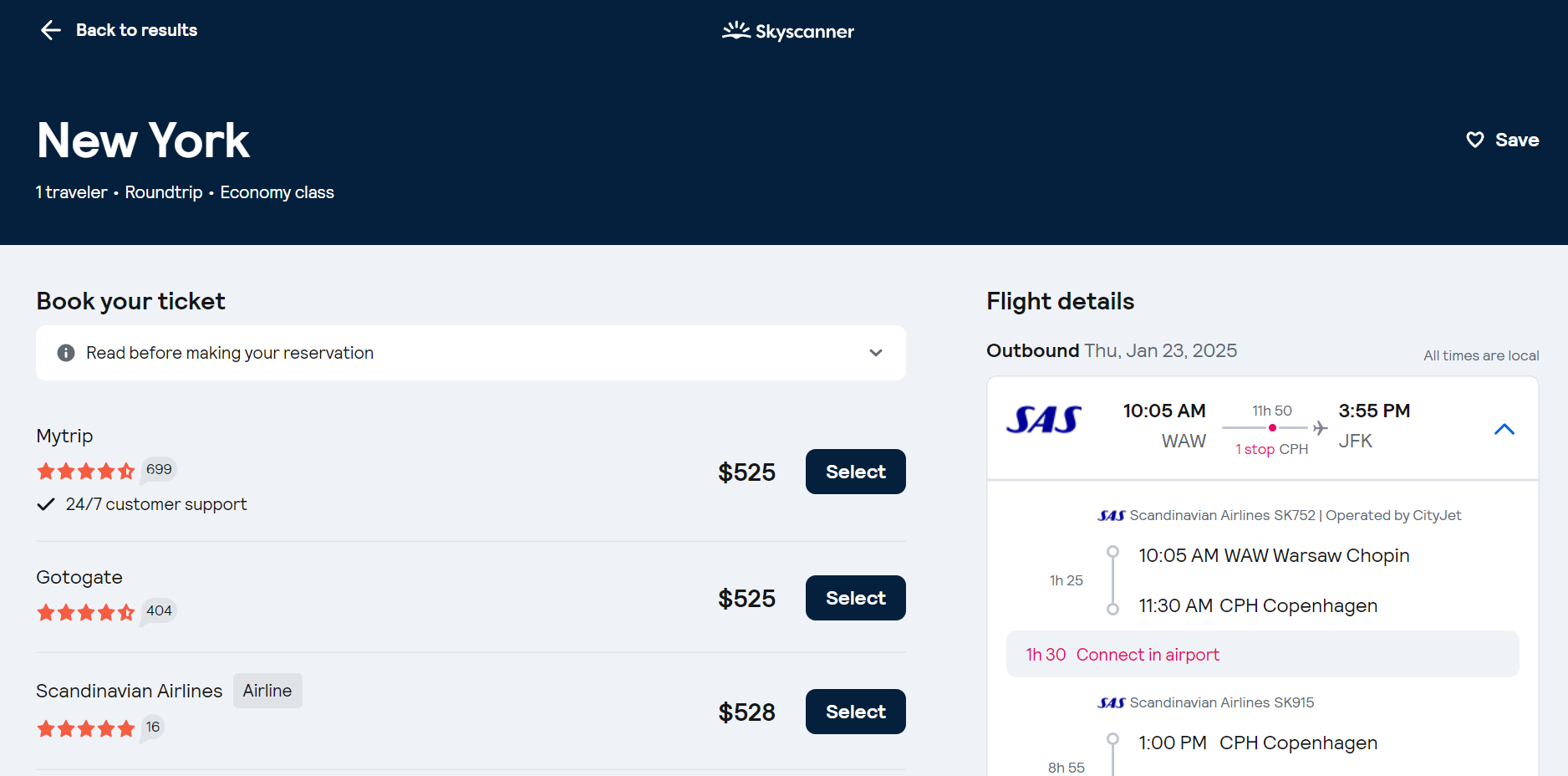Click the Mytrip 699 reviews bubble
Viewport: 1568px width, 776px height.
159,470
